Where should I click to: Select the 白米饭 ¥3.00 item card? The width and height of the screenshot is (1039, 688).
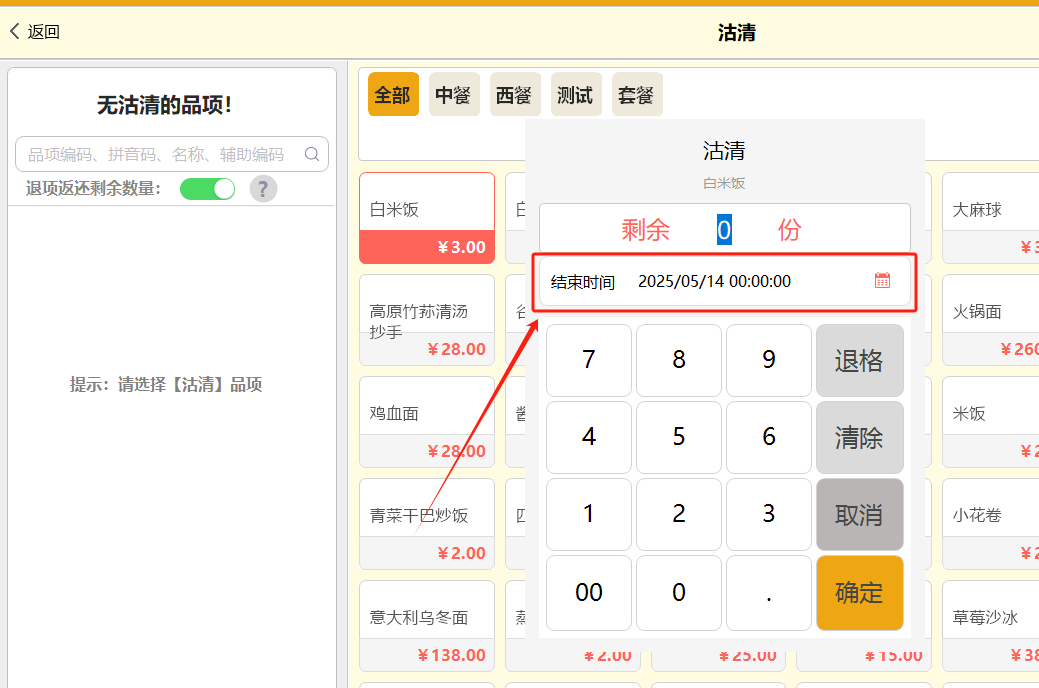427,218
